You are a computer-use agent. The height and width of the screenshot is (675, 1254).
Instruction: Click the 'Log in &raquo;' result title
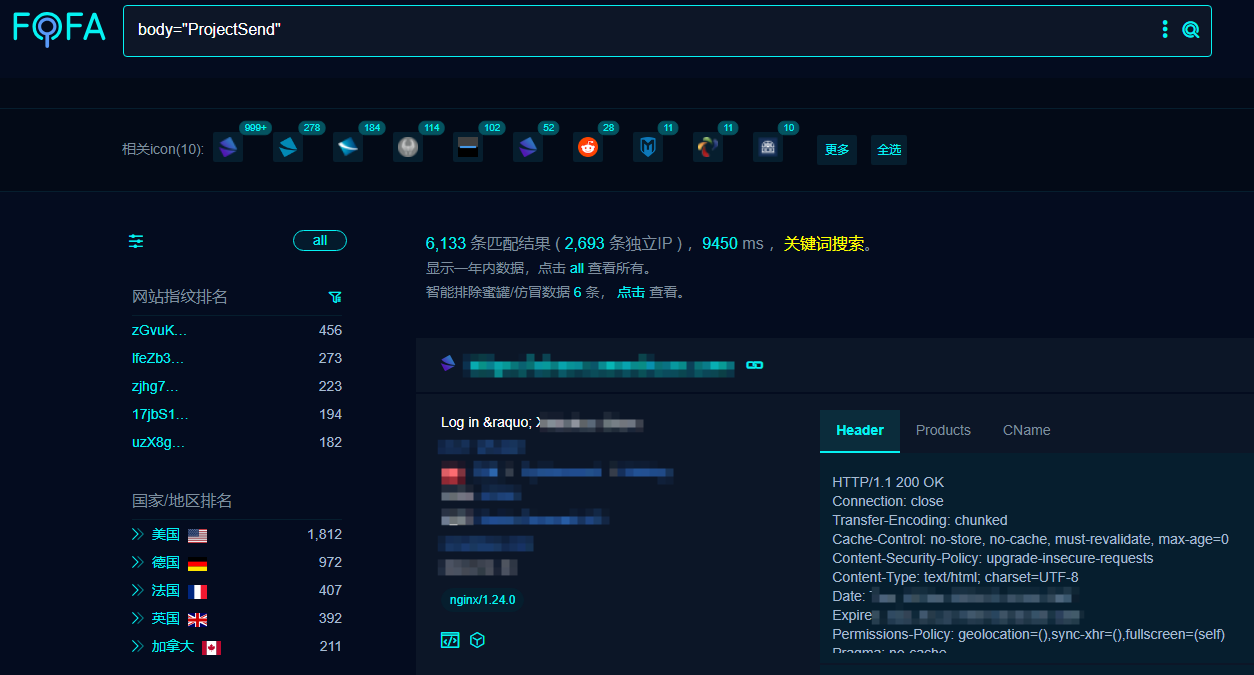point(486,422)
